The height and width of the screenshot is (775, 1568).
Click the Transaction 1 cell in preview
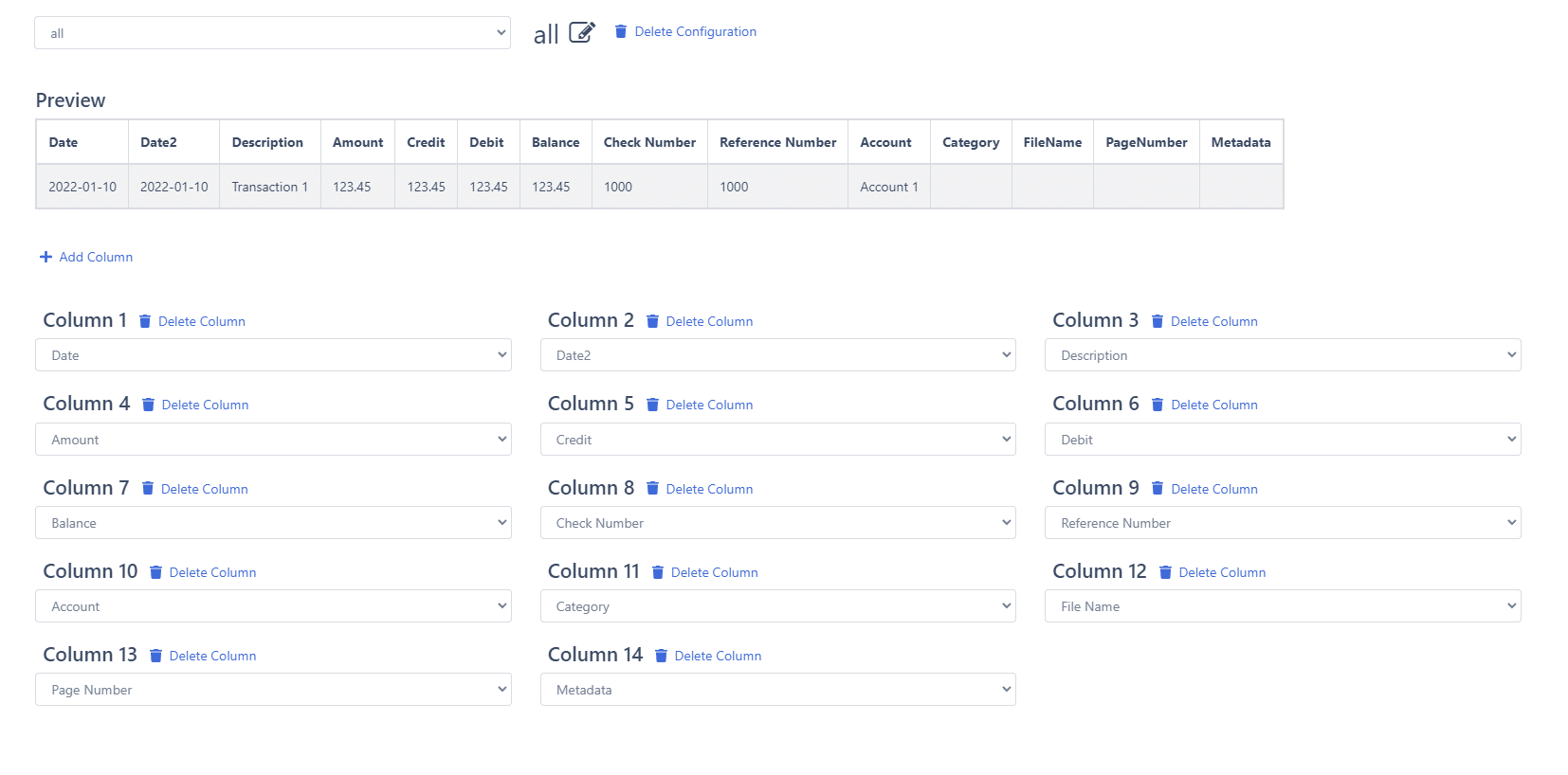pyautogui.click(x=269, y=187)
